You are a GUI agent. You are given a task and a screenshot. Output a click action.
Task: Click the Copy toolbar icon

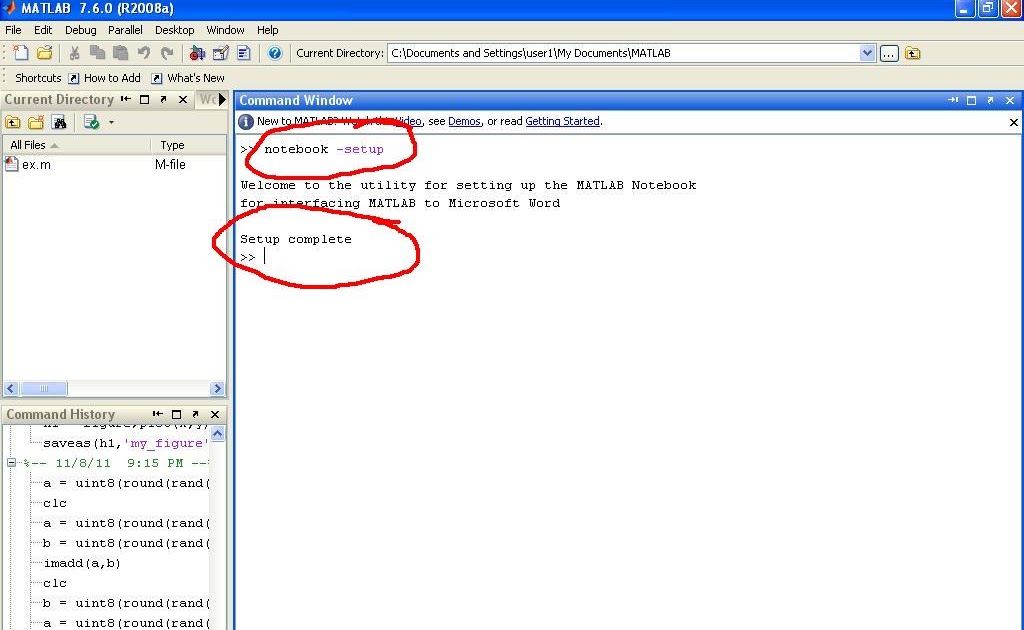(97, 53)
